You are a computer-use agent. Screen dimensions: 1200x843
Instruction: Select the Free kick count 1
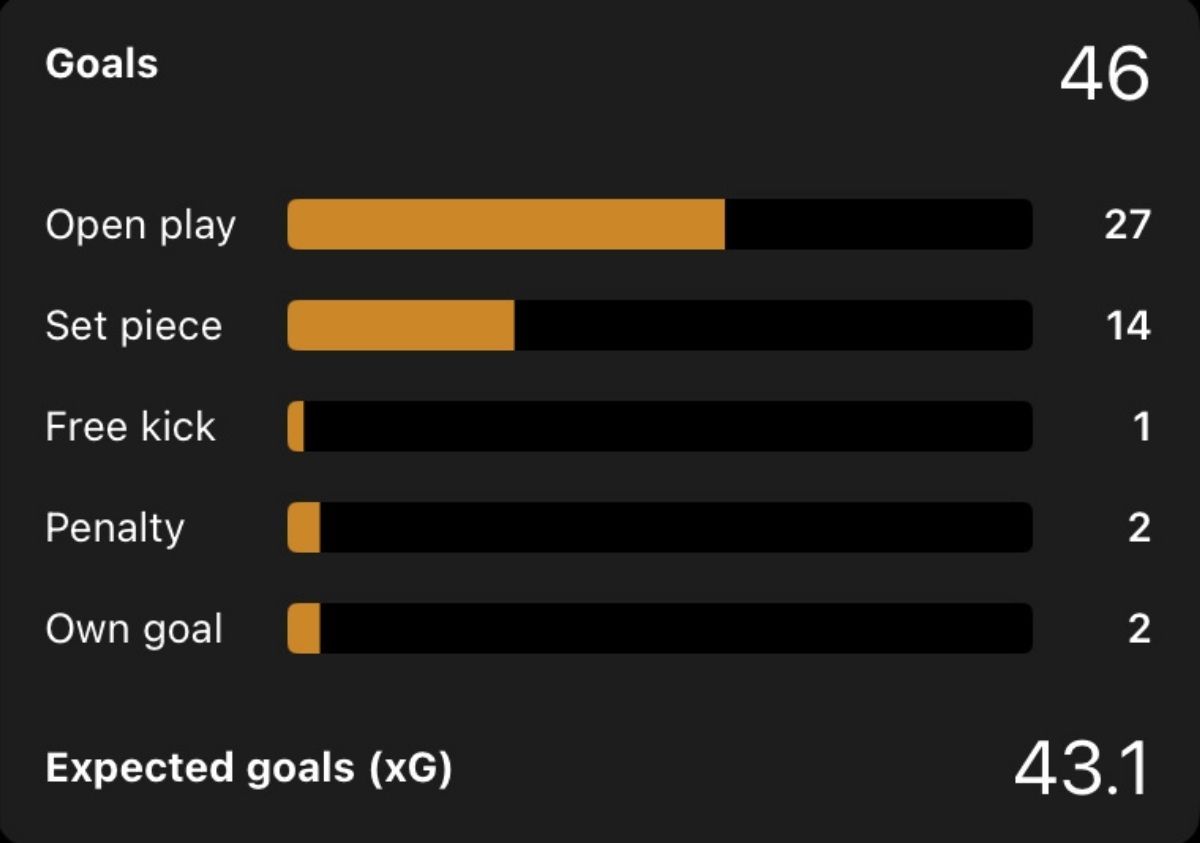[1142, 427]
